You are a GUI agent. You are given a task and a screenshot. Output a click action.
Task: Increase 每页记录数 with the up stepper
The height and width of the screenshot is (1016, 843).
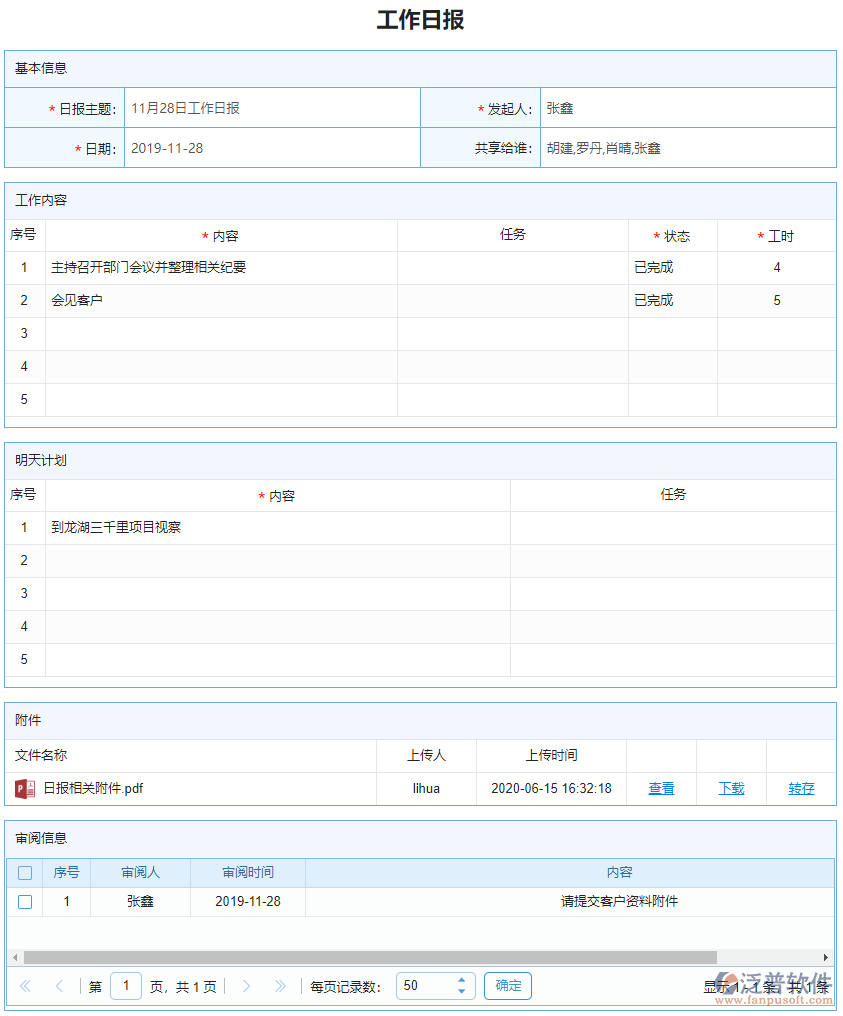pyautogui.click(x=461, y=980)
